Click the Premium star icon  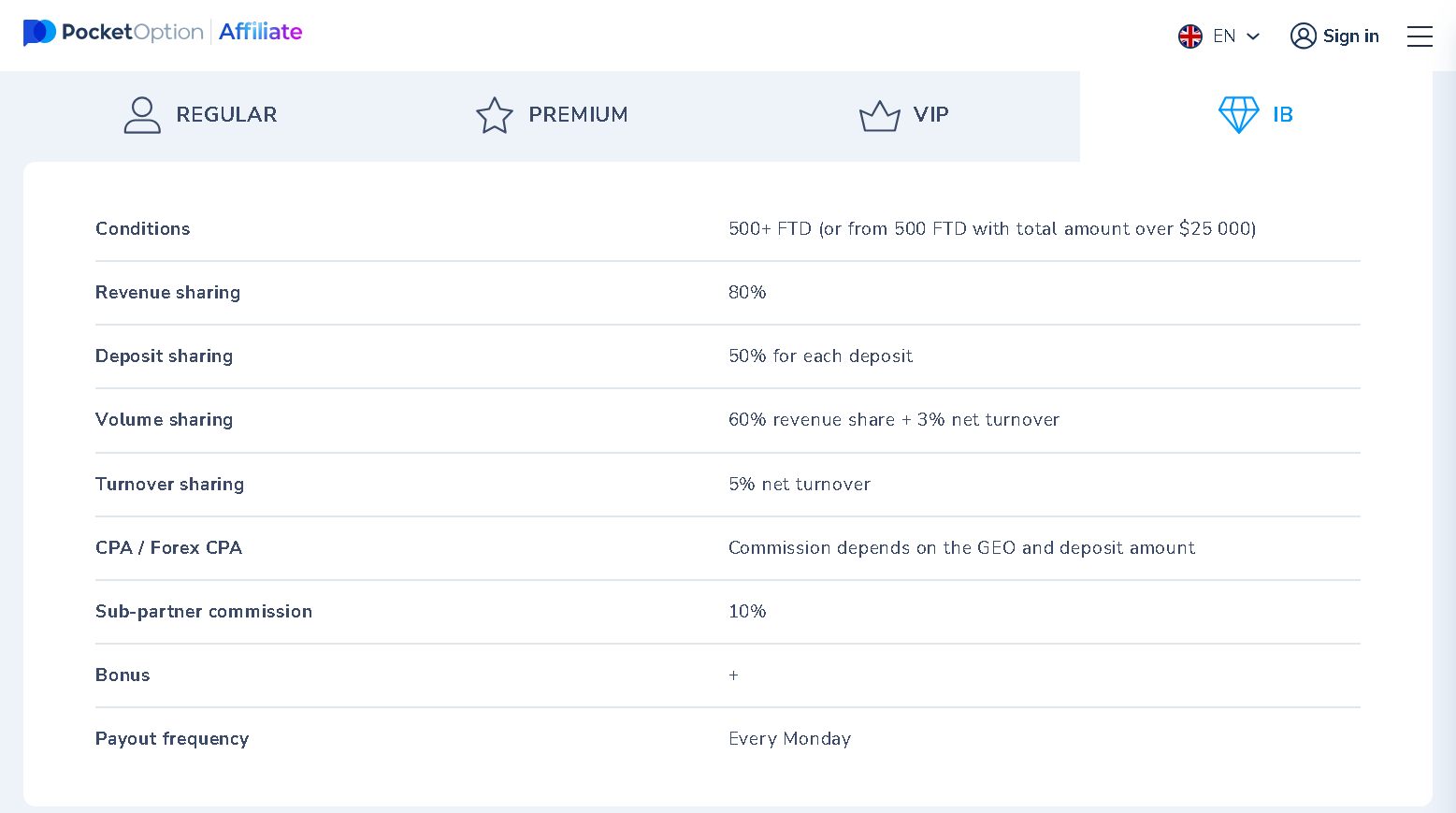(x=494, y=115)
